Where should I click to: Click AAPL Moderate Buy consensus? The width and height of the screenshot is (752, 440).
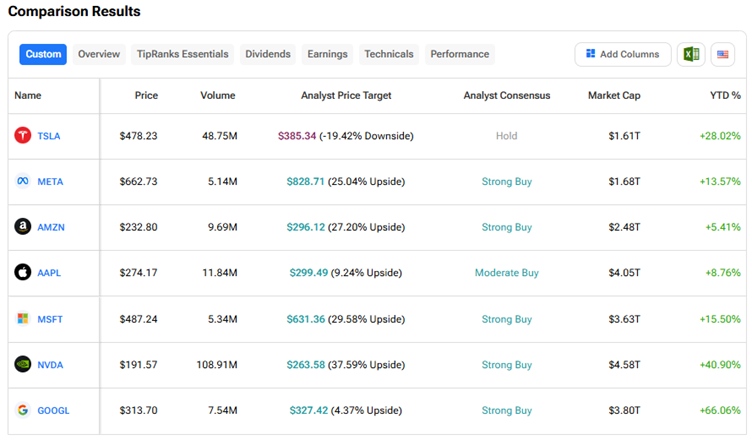(x=506, y=273)
